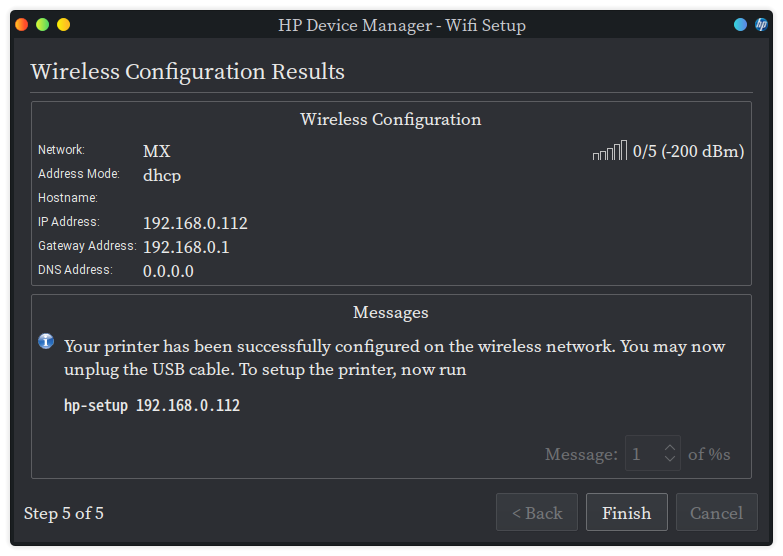
Task: Close the window with the red button
Action: 21,25
